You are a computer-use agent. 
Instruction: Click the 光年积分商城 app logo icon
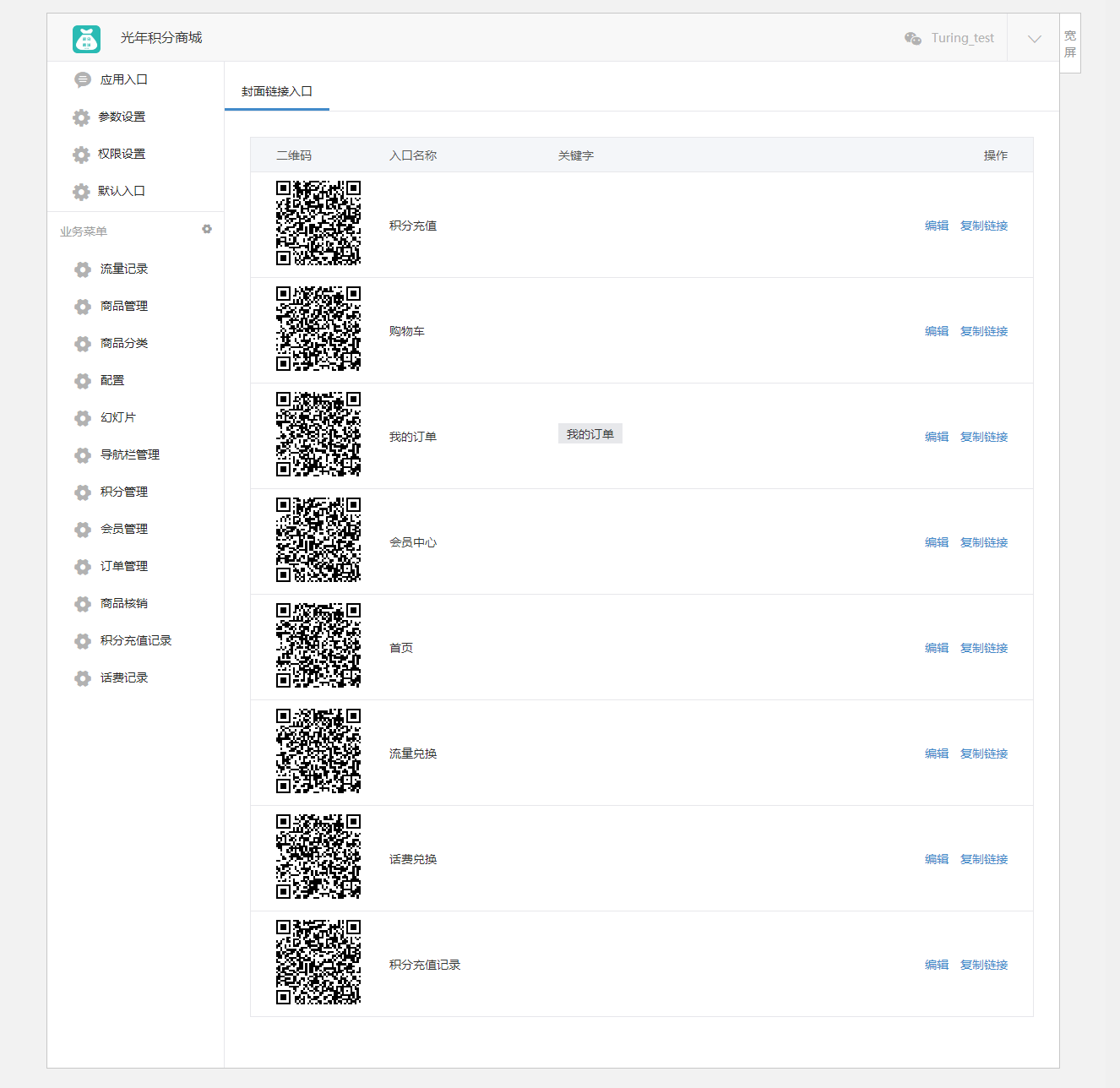[86, 39]
